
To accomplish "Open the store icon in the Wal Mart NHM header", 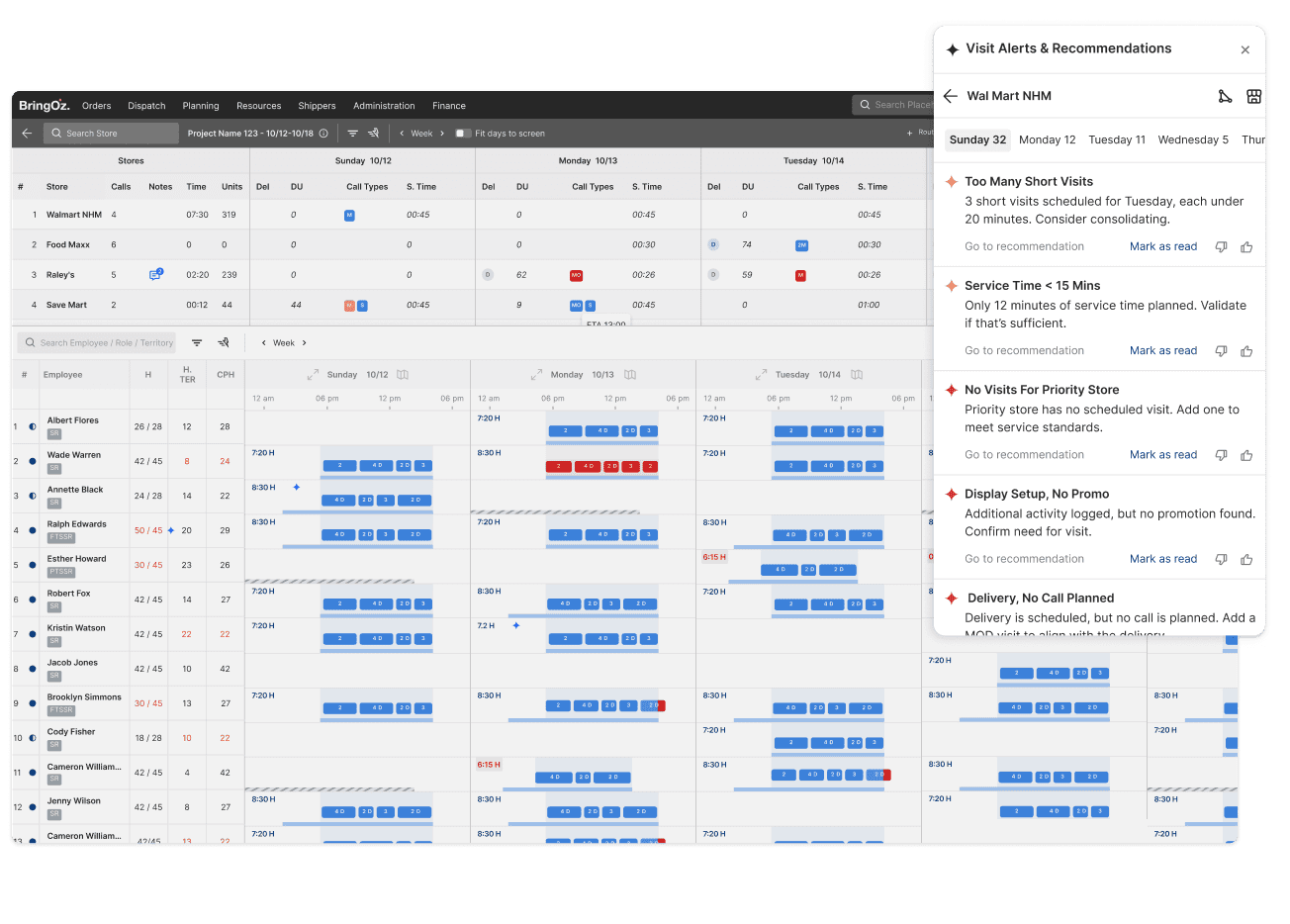I will (1253, 96).
